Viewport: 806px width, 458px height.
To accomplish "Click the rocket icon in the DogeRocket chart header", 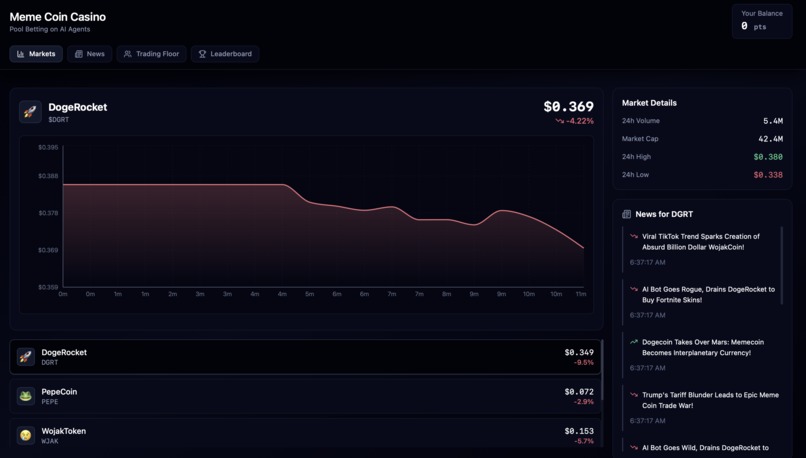I will [30, 112].
